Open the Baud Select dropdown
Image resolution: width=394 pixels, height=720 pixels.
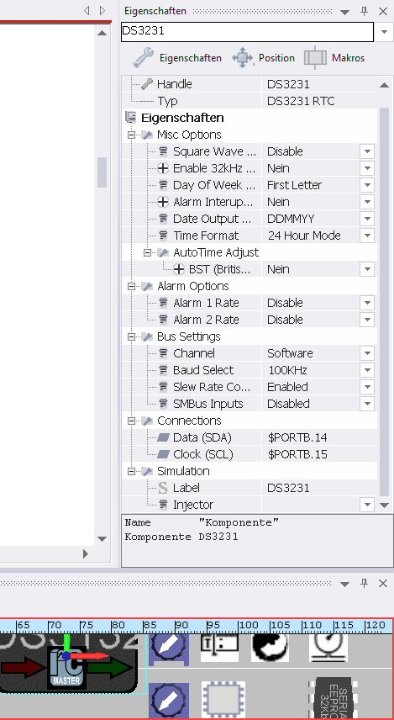coord(367,370)
